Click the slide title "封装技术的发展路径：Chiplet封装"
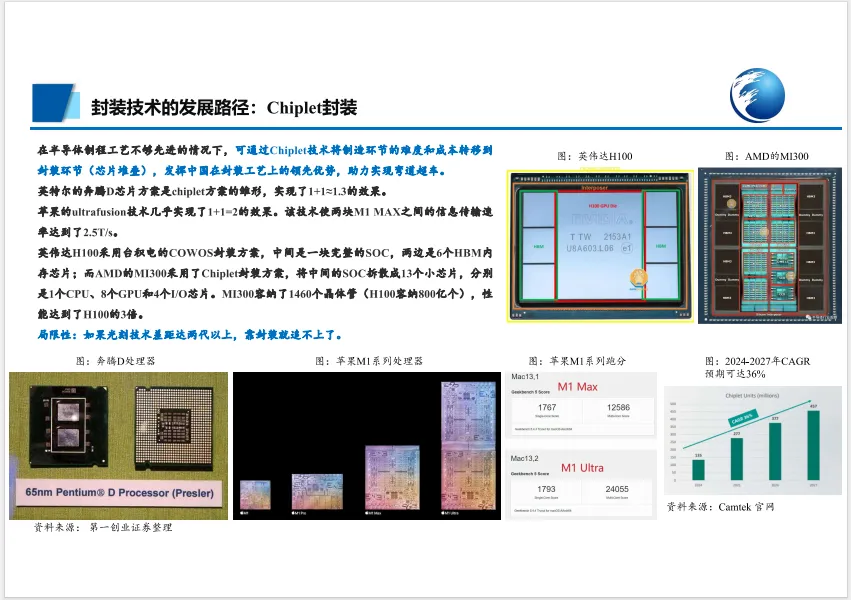Viewport: 851px width, 600px height. [224, 107]
